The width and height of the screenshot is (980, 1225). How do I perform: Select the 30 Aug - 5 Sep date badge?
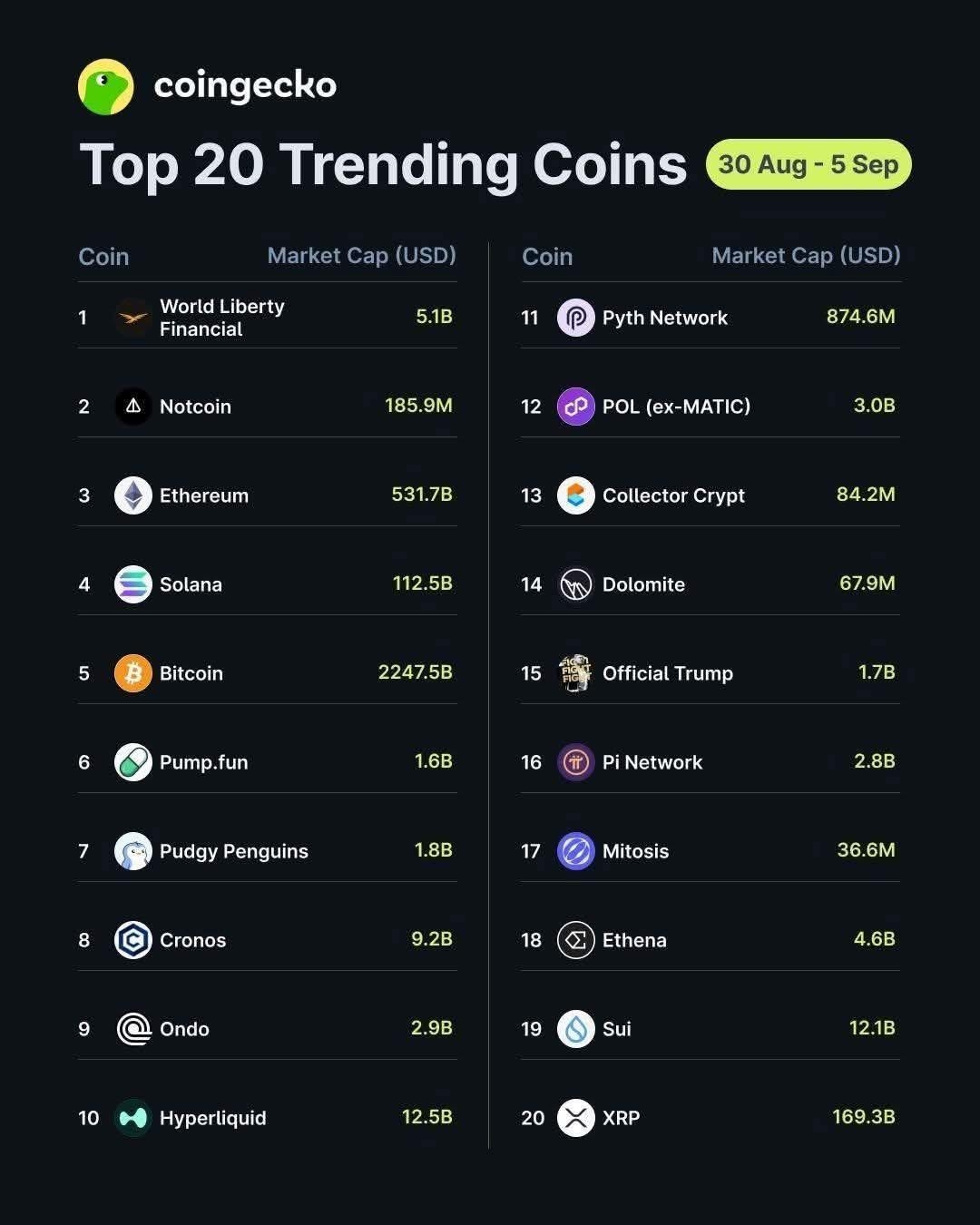click(x=808, y=164)
